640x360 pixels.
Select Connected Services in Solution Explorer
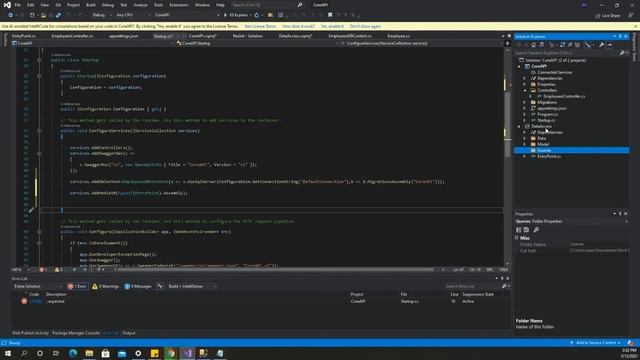tap(555, 72)
